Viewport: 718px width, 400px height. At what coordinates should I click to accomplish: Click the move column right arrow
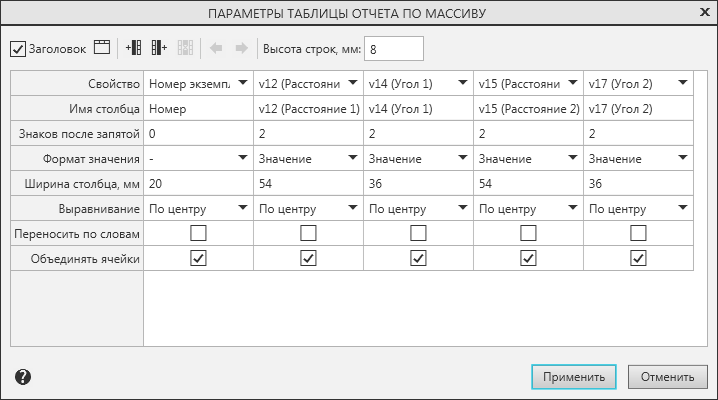tap(240, 48)
